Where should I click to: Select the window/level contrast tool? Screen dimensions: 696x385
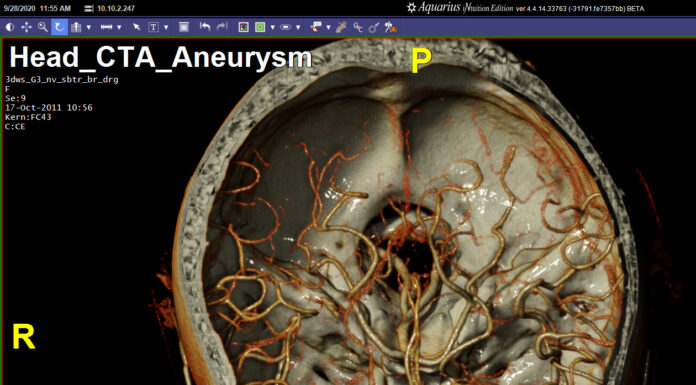click(10, 27)
